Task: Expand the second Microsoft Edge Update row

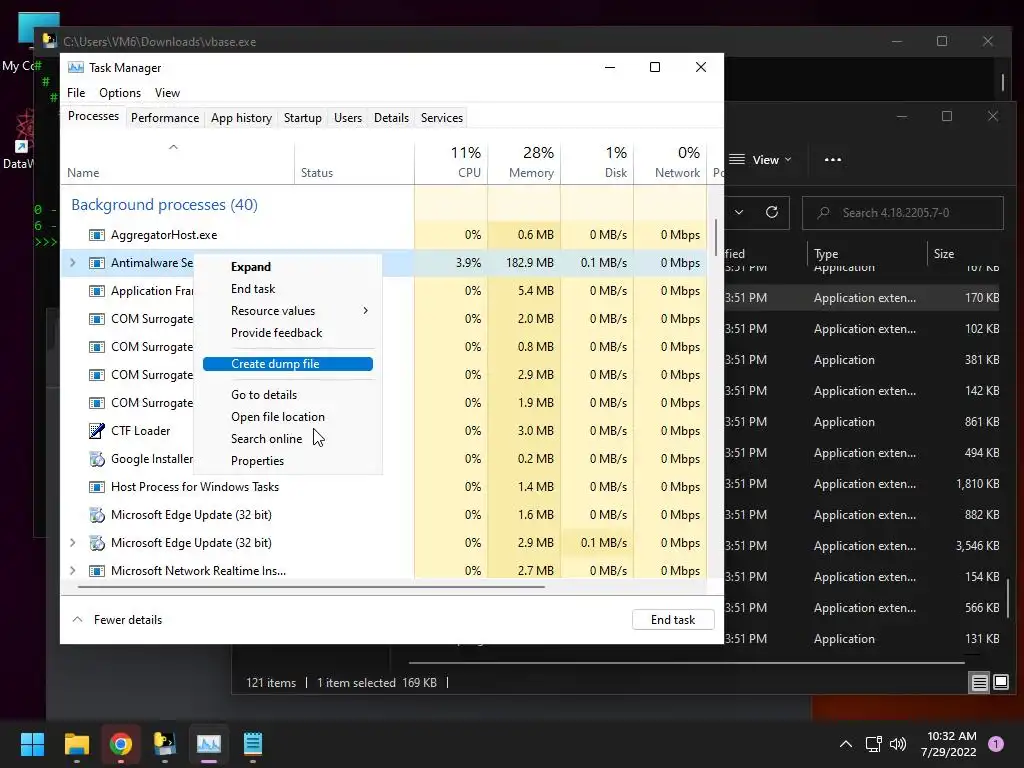Action: point(72,543)
